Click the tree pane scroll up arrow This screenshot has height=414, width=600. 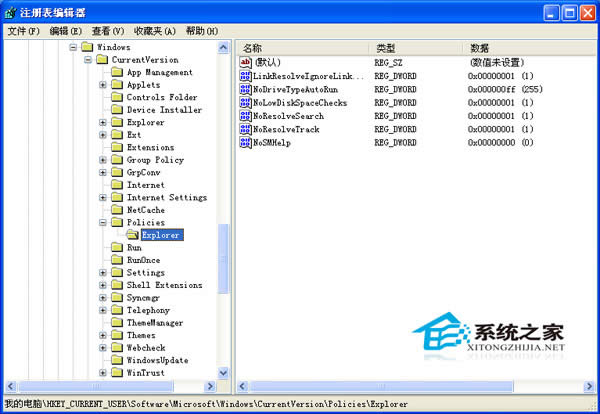223,47
